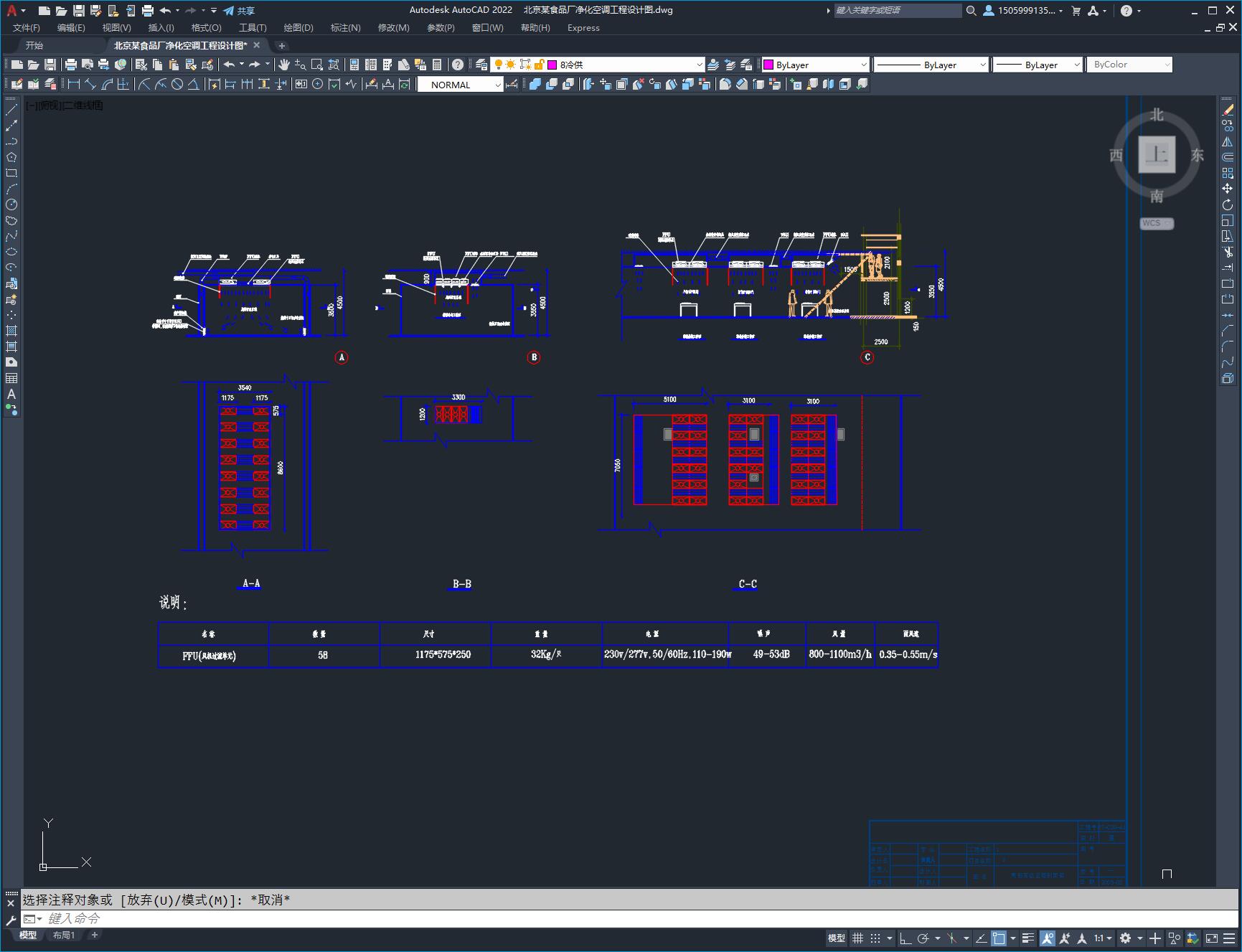Click the Linear dimension tool
The height and width of the screenshot is (952, 1242).
tap(73, 85)
